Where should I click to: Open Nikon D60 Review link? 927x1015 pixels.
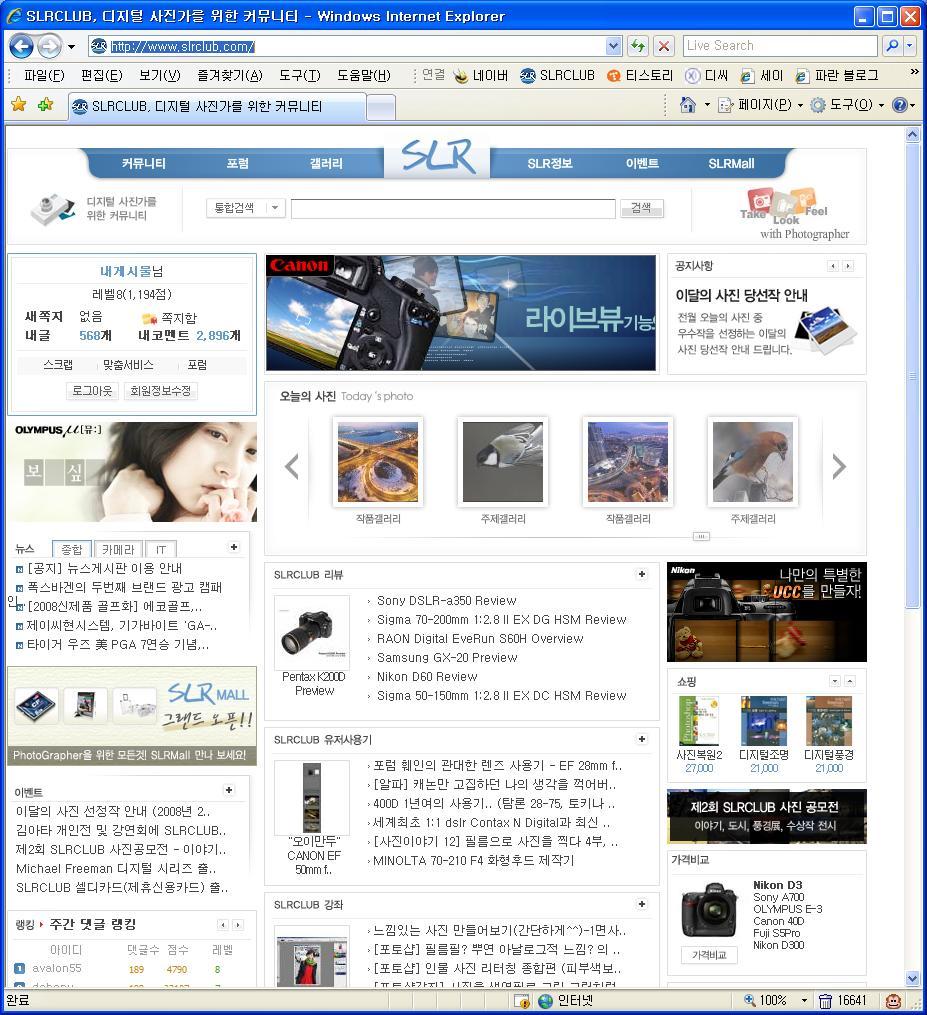(427, 676)
